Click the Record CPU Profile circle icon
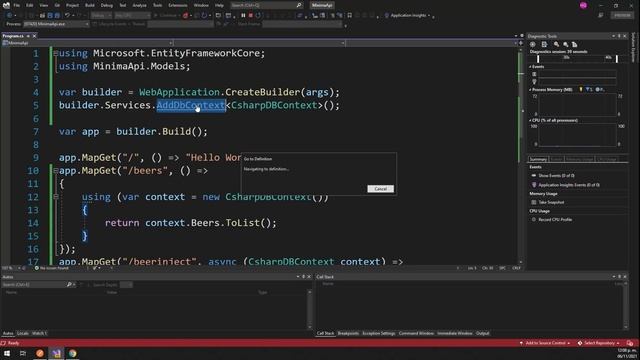Viewport: 640px width, 360px height. [x=533, y=220]
